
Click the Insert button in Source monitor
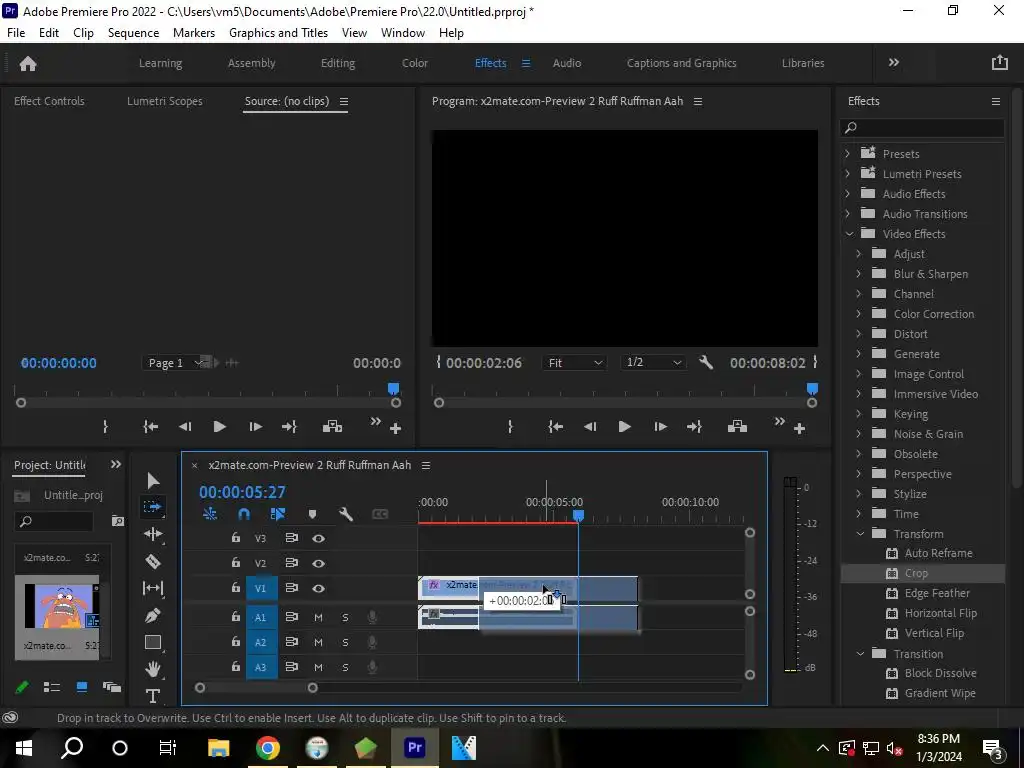(x=332, y=426)
